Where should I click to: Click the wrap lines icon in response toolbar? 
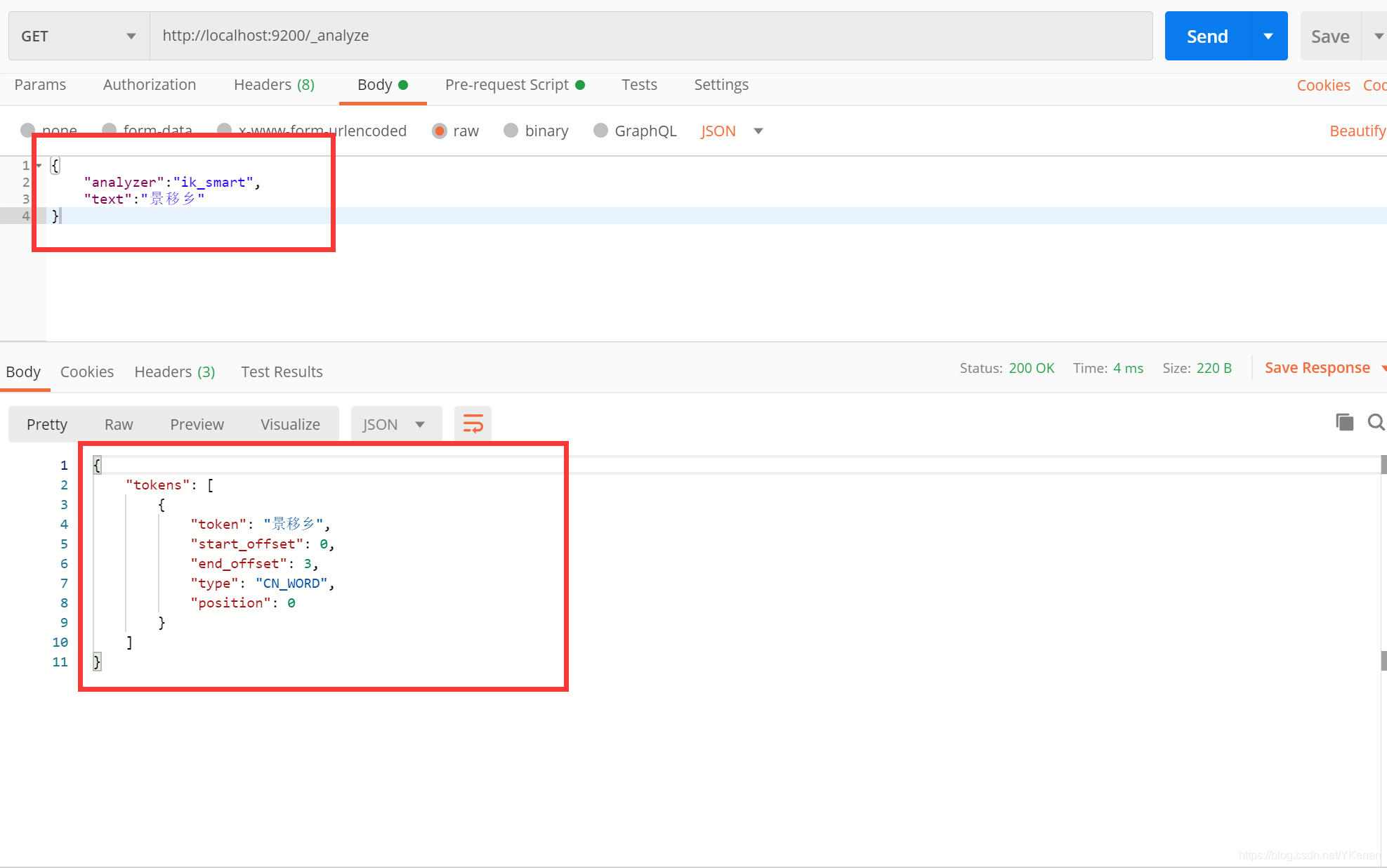pos(473,424)
